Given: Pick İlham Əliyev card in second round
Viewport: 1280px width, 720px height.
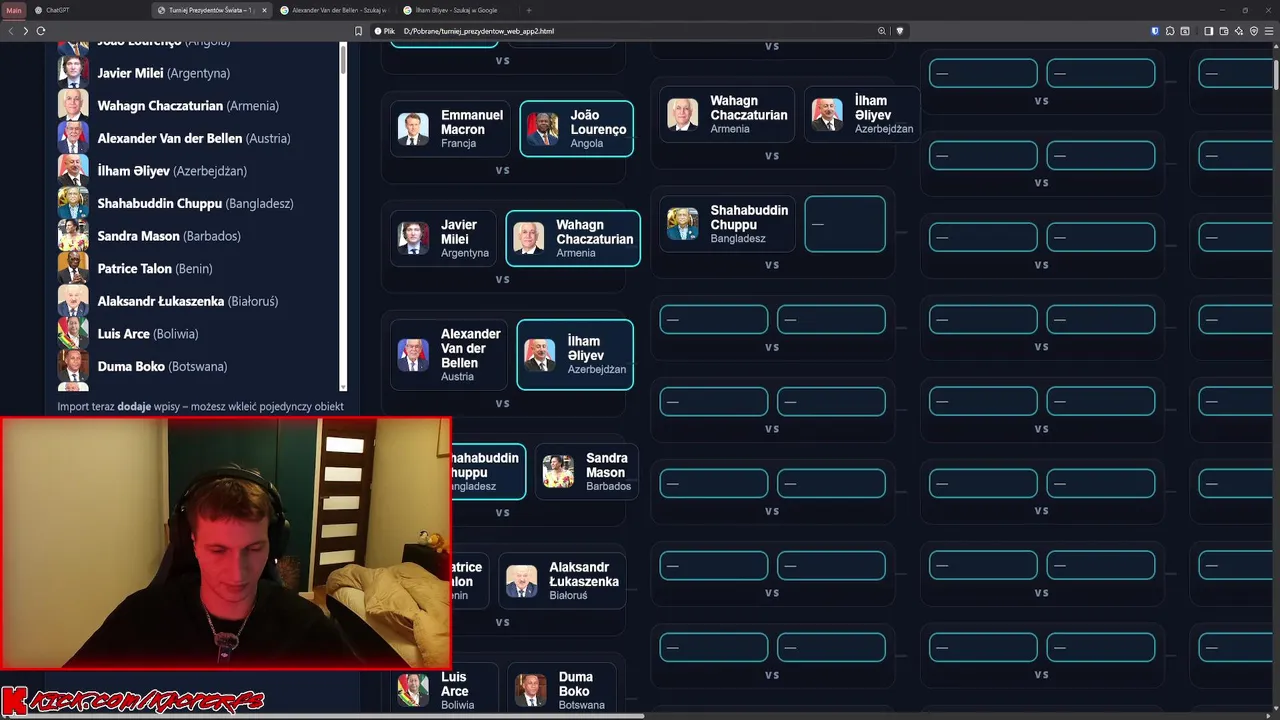Looking at the screenshot, I should click(862, 115).
